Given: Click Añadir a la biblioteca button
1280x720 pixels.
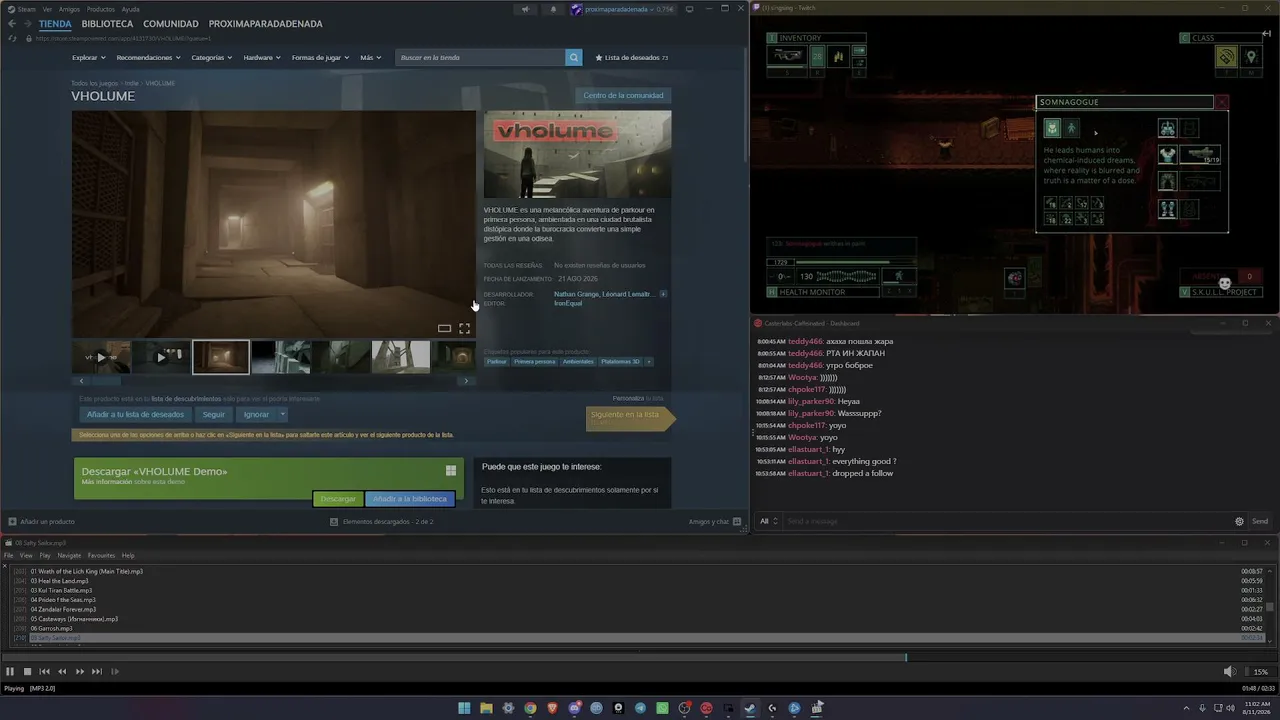Looking at the screenshot, I should (410, 498).
